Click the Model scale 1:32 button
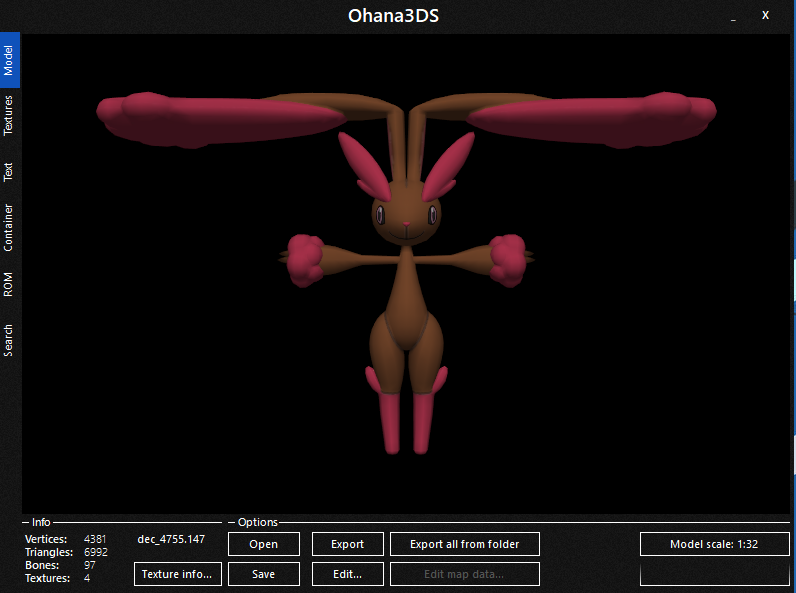 coord(714,544)
